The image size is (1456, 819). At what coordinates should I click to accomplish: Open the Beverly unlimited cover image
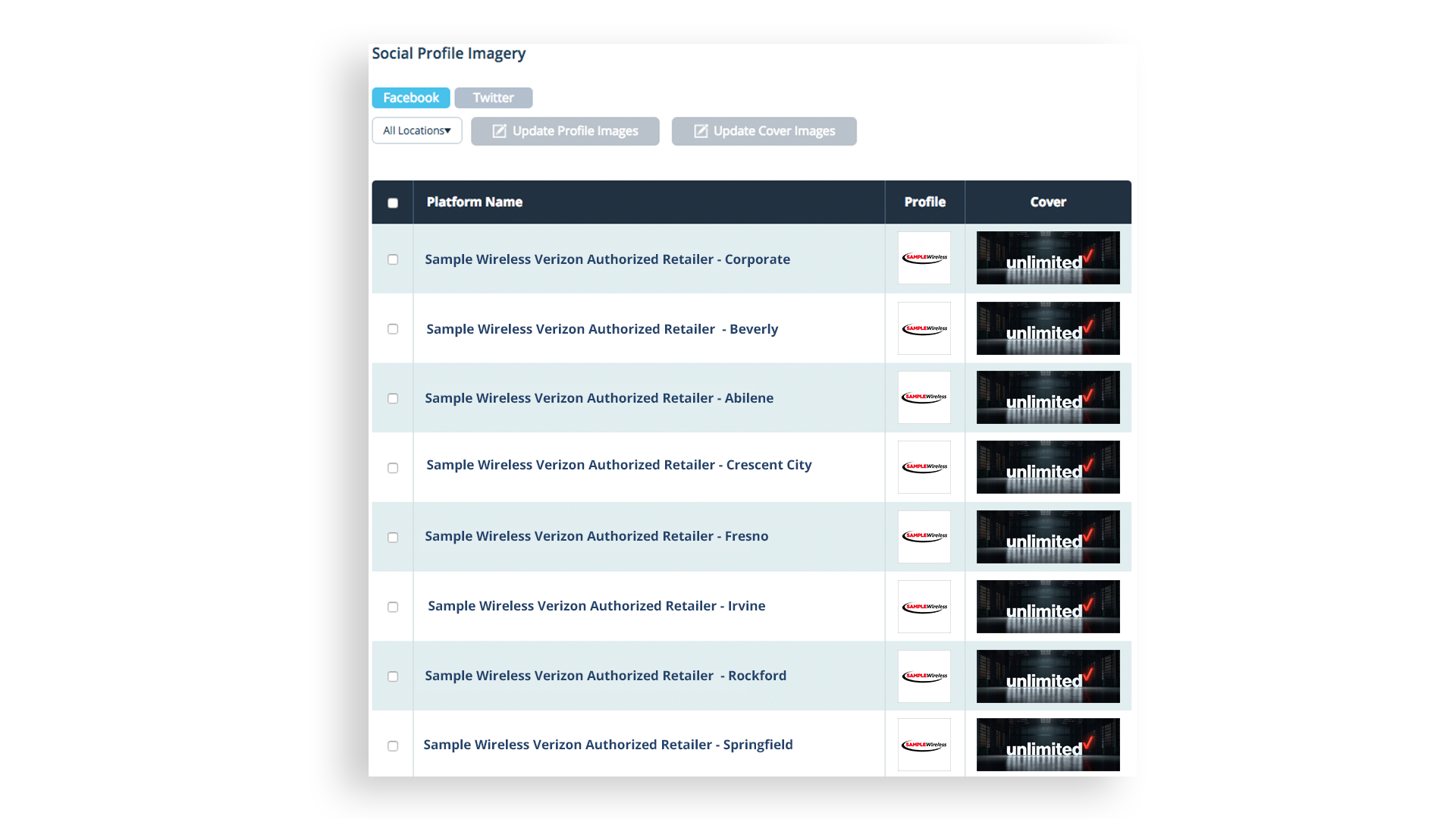1048,328
